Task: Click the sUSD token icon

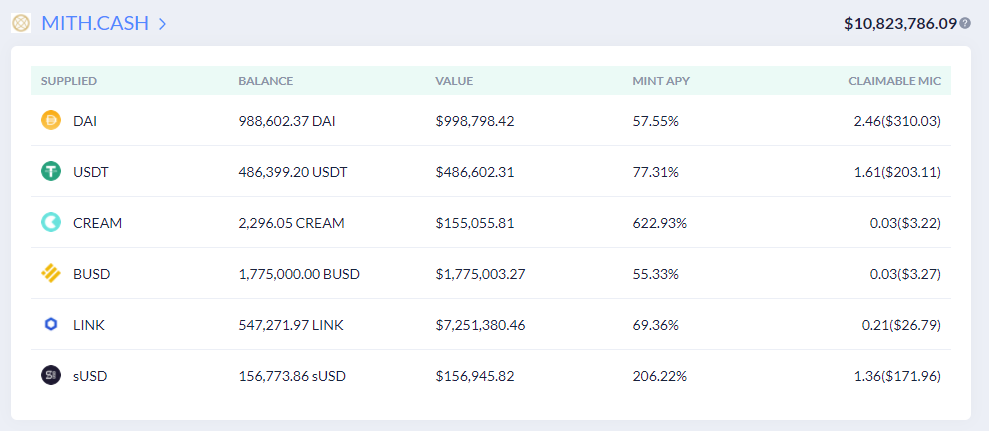Action: pos(50,375)
